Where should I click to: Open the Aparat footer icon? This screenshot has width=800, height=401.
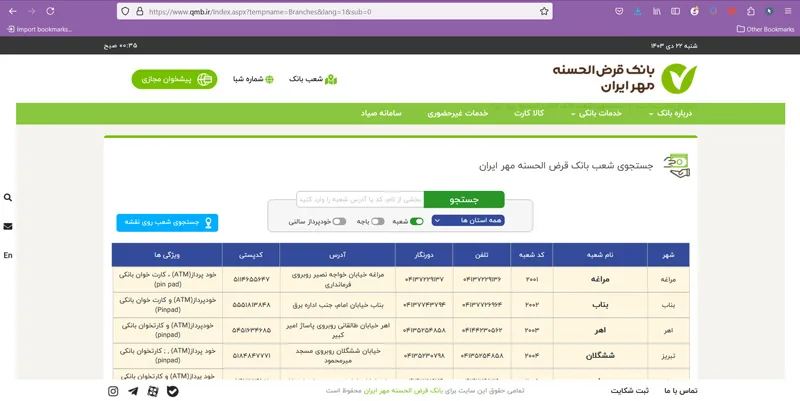coord(153,391)
